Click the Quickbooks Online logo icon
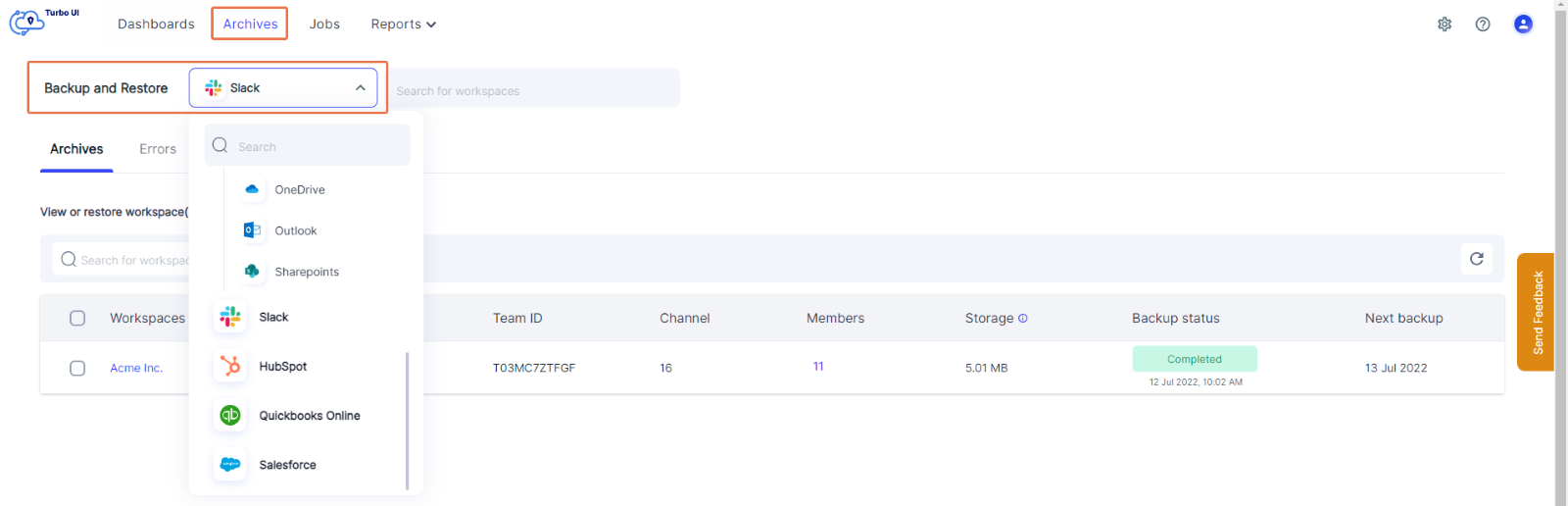The height and width of the screenshot is (506, 1568). click(230, 415)
